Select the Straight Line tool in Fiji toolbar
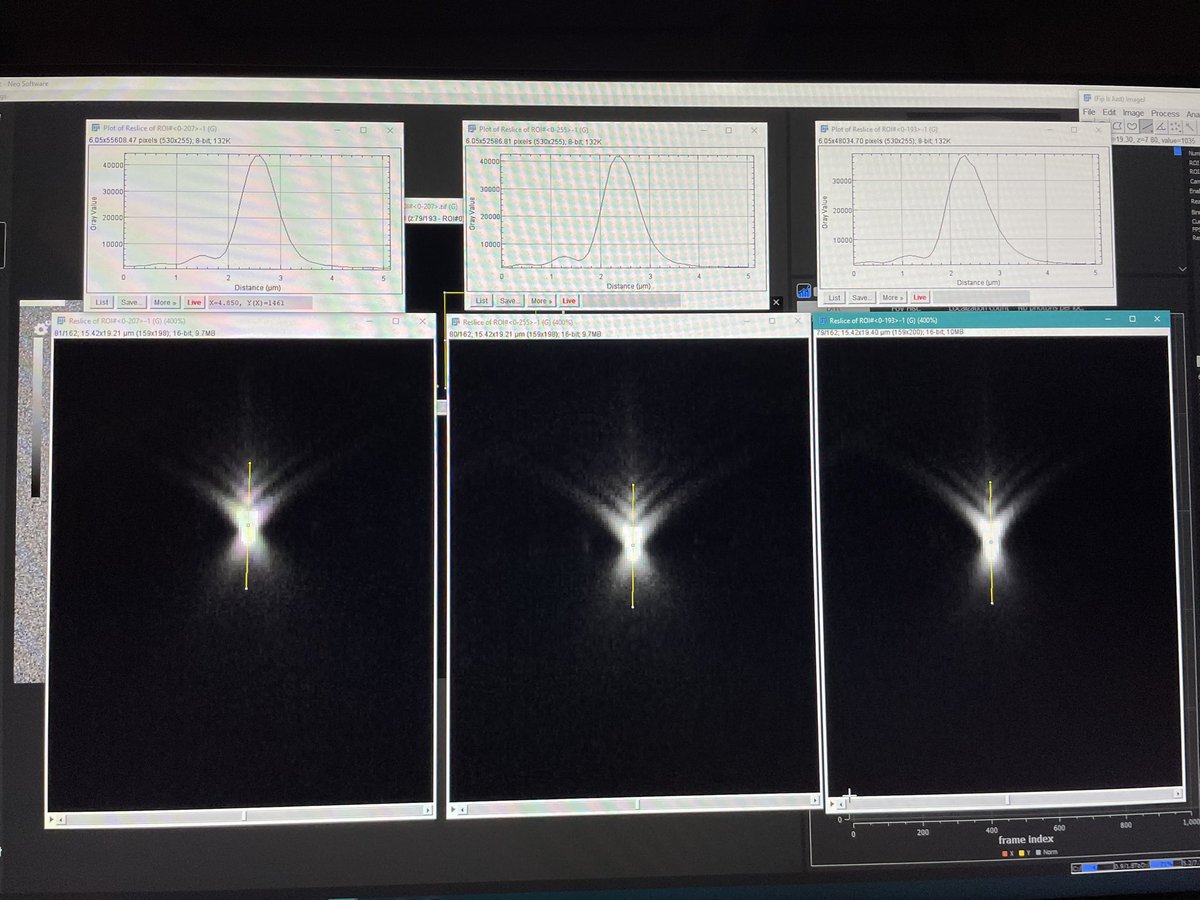1200x900 pixels. point(1146,126)
